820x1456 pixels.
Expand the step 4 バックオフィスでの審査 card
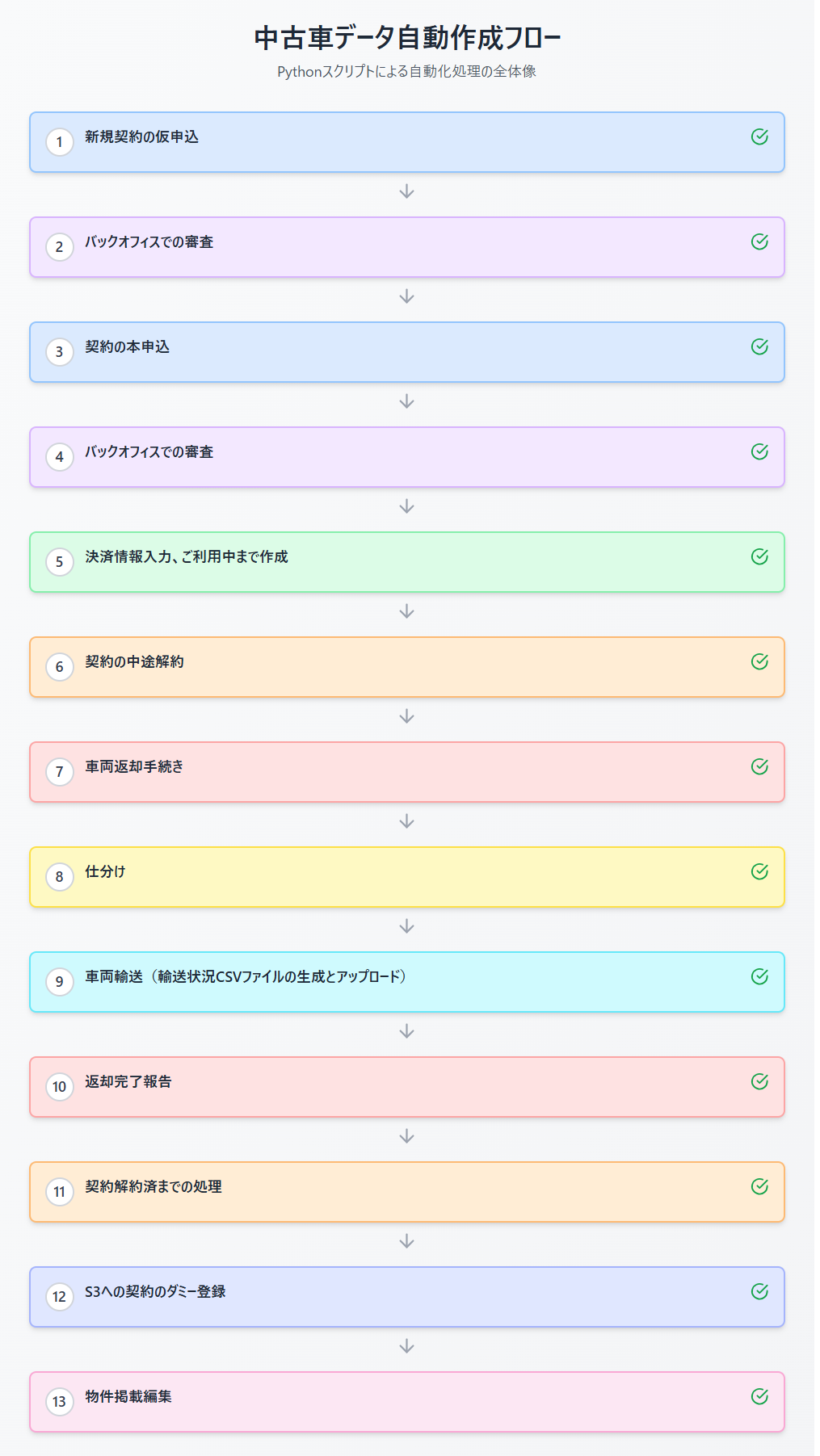pyautogui.click(x=406, y=457)
